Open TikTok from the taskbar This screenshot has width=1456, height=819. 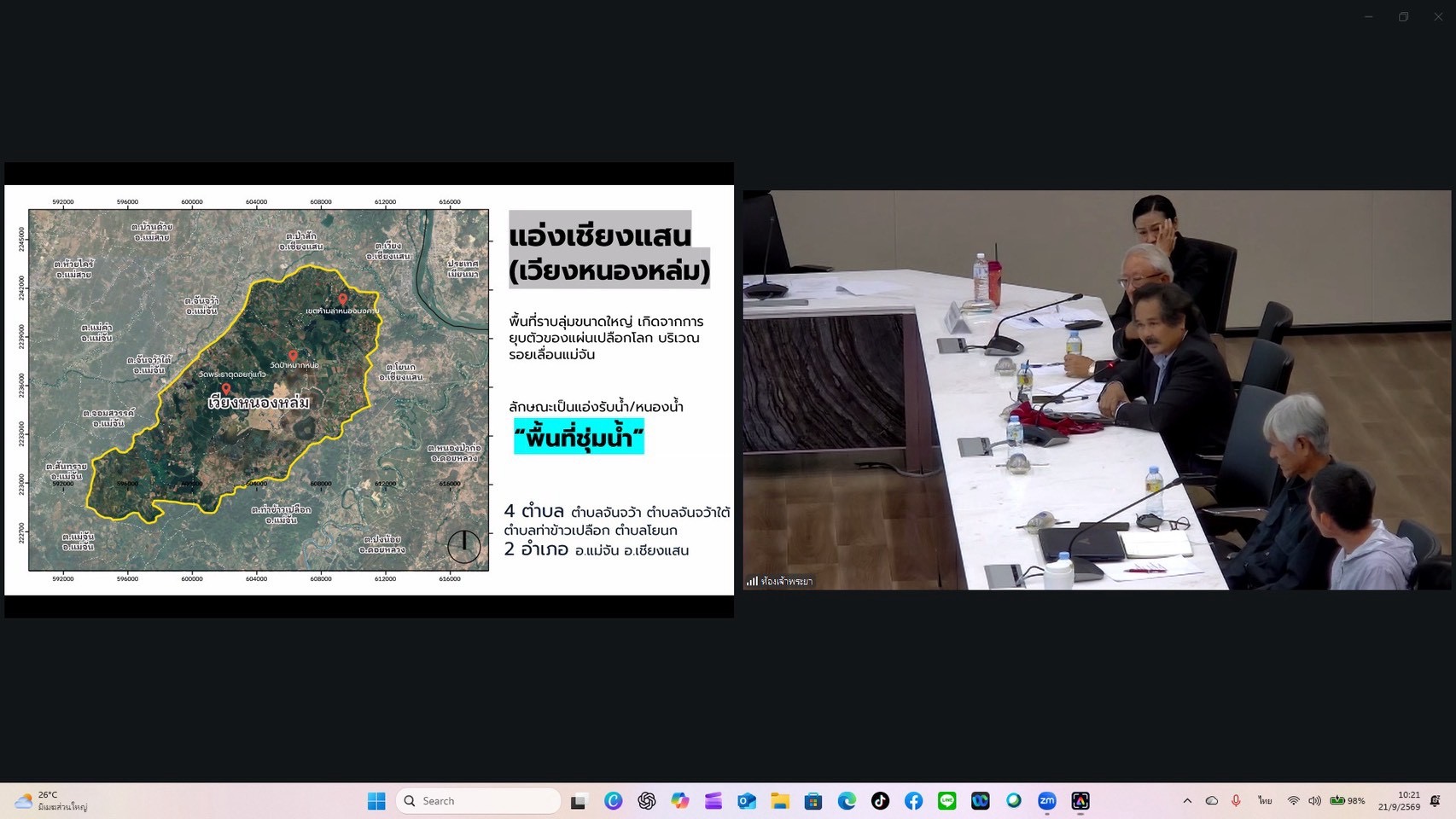pyautogui.click(x=880, y=801)
